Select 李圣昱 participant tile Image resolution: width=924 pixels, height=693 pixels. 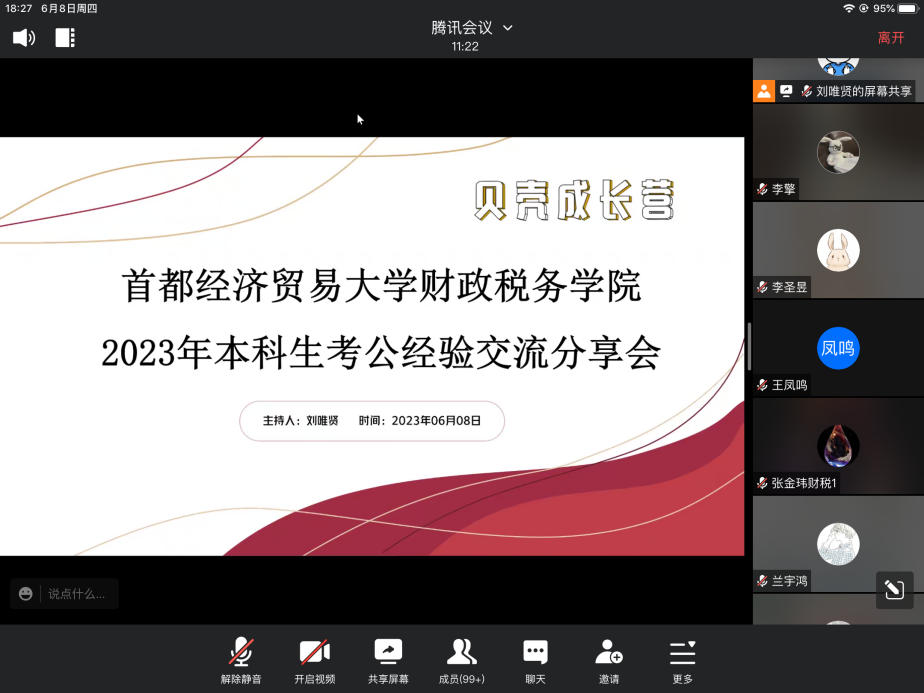pos(838,250)
